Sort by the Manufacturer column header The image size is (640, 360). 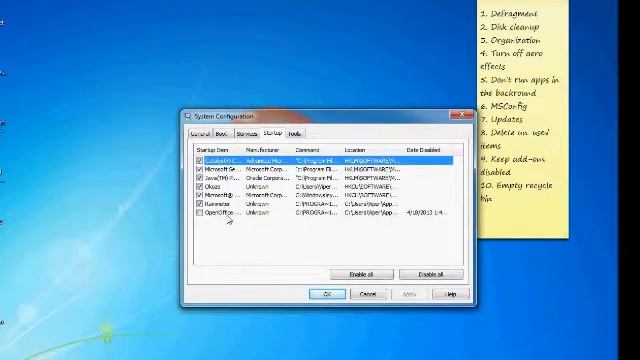[x=262, y=150]
